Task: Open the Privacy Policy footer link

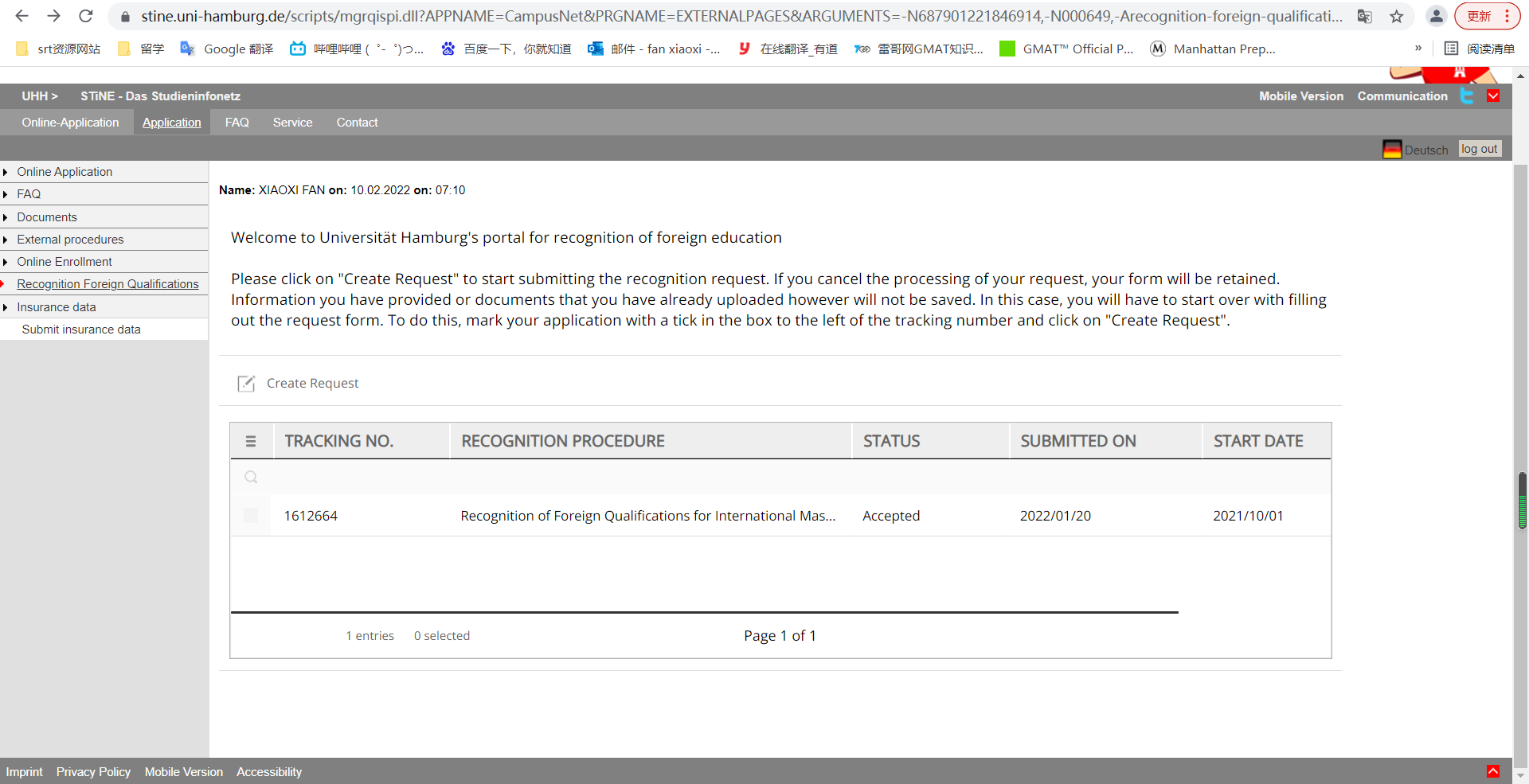Action: point(93,771)
